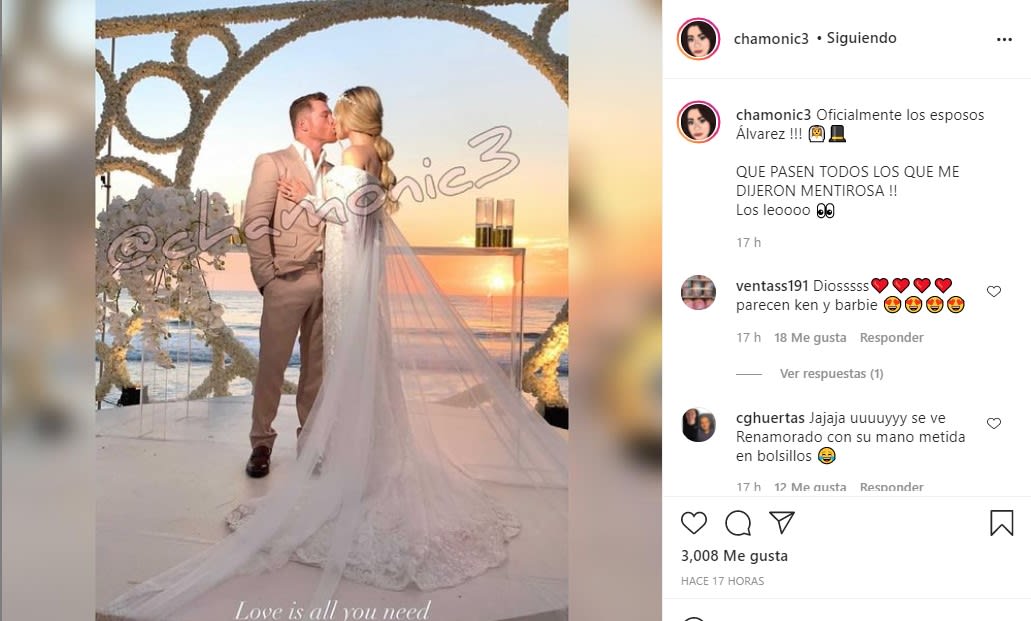Viewport: 1031px width, 621px height.
Task: Click HACE 17 HORAS timestamp
Action: (722, 581)
